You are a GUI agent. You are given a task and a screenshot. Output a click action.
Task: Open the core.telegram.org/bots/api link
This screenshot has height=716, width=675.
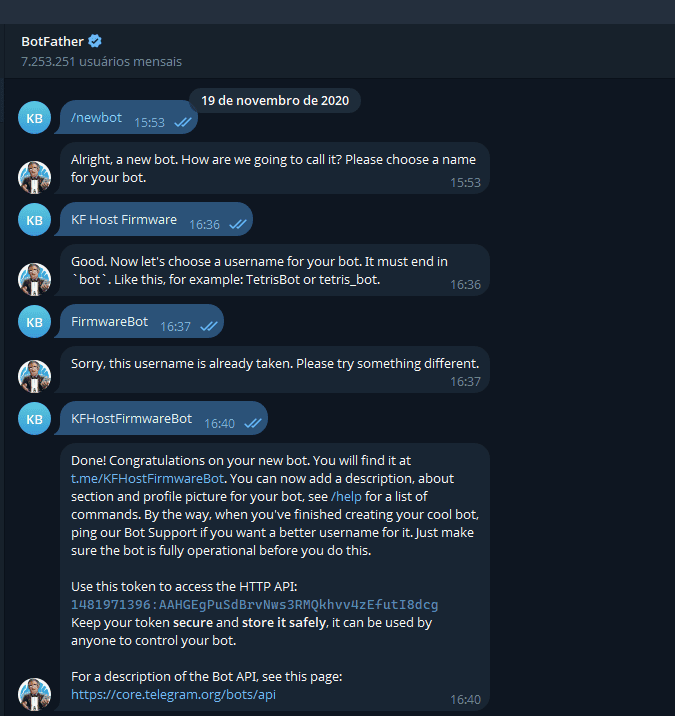(x=173, y=694)
